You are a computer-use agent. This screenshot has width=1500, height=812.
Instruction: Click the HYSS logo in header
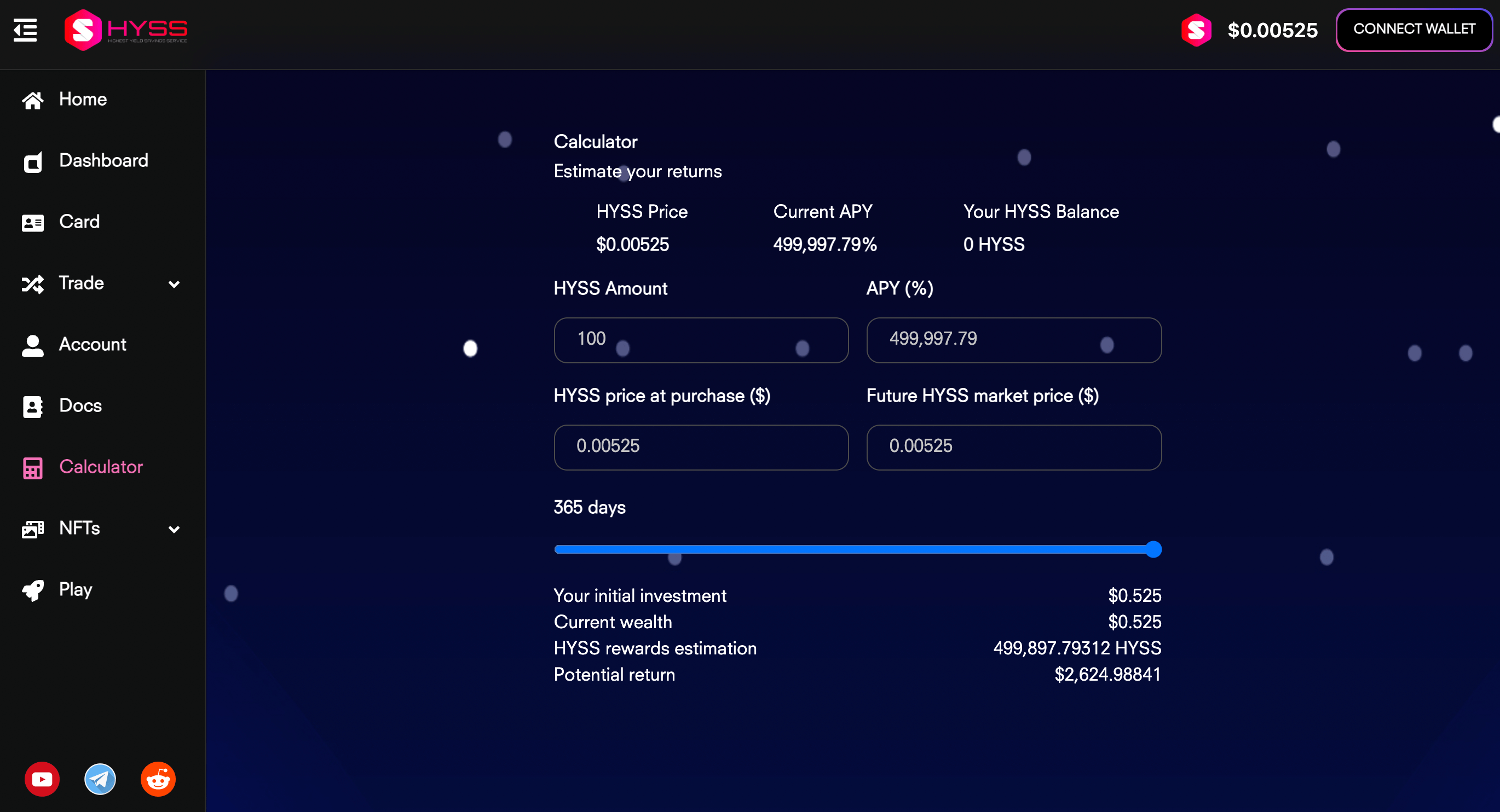tap(126, 30)
